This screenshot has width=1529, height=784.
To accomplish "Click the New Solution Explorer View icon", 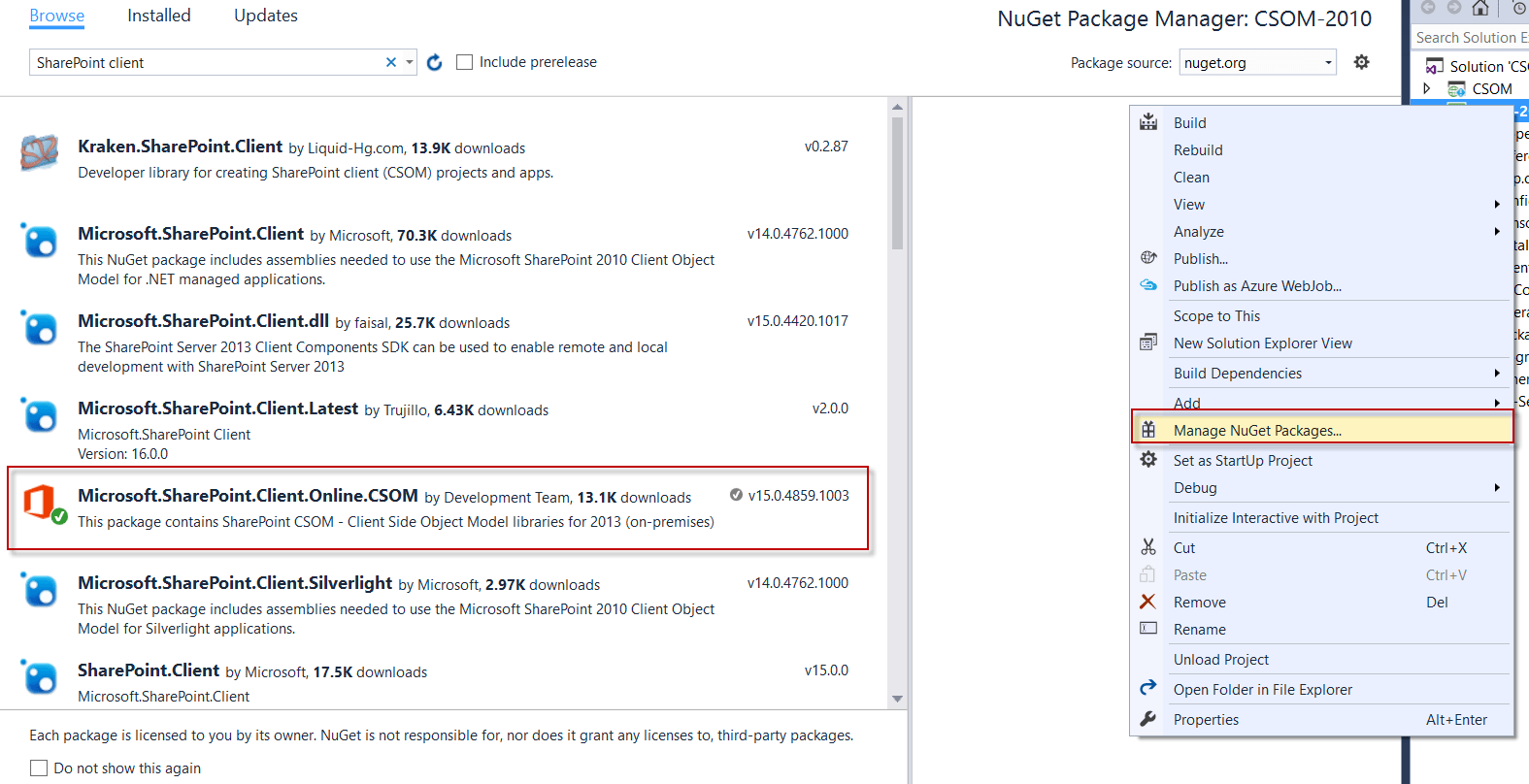I will 1148,343.
